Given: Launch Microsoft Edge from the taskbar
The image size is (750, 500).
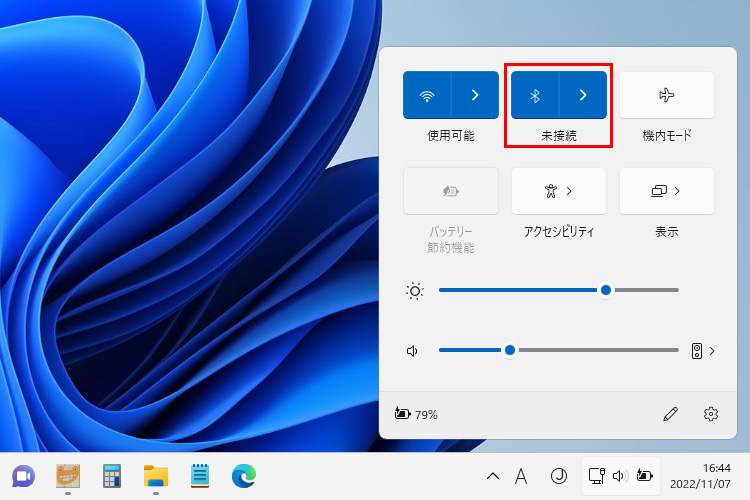Looking at the screenshot, I should [x=243, y=475].
